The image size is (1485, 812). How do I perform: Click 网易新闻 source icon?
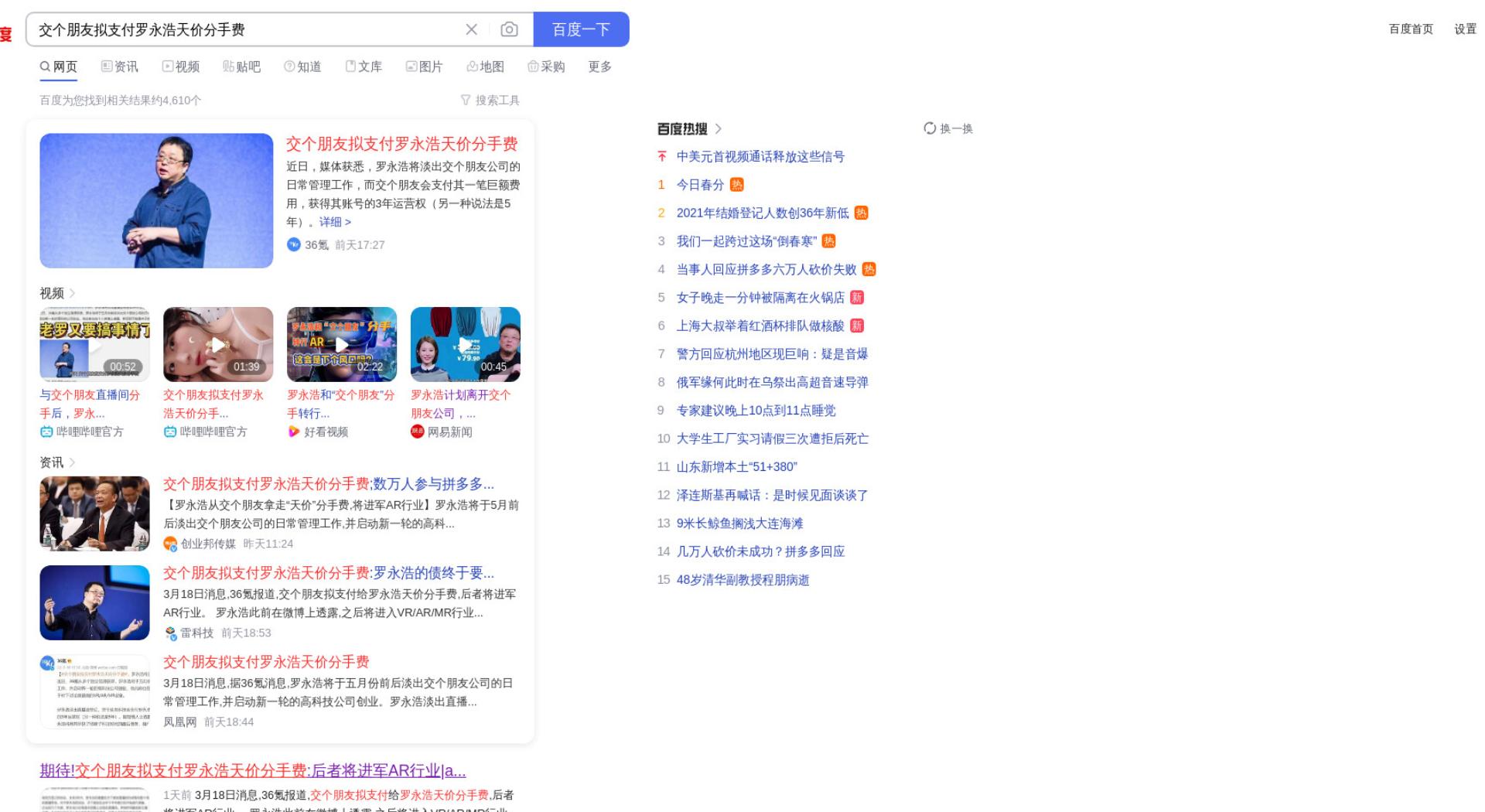(418, 432)
